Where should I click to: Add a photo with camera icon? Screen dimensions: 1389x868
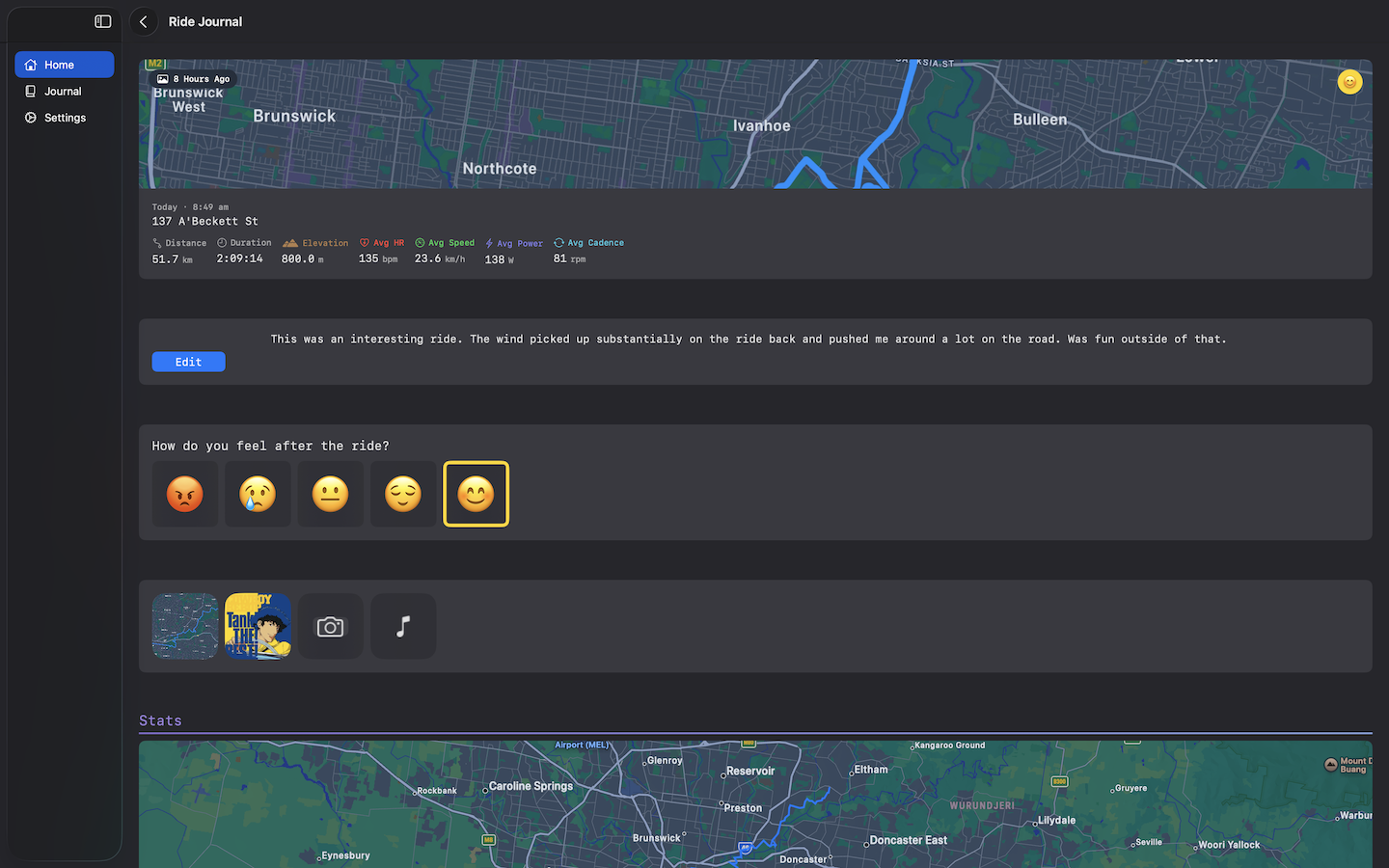tap(331, 626)
